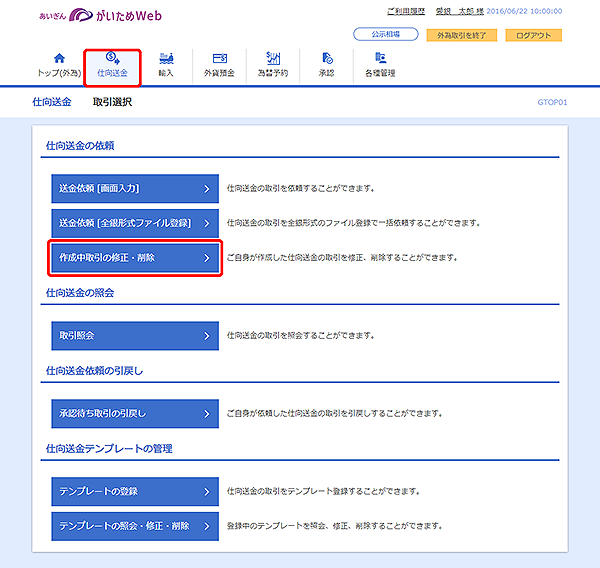Click description 取引を引戻しすることができます

335,413
